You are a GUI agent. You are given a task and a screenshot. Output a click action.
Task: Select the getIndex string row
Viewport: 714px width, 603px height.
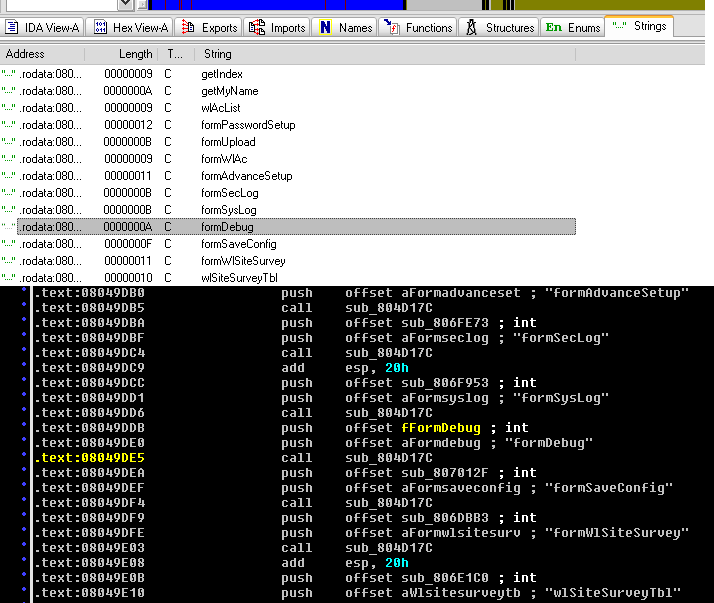[x=288, y=74]
